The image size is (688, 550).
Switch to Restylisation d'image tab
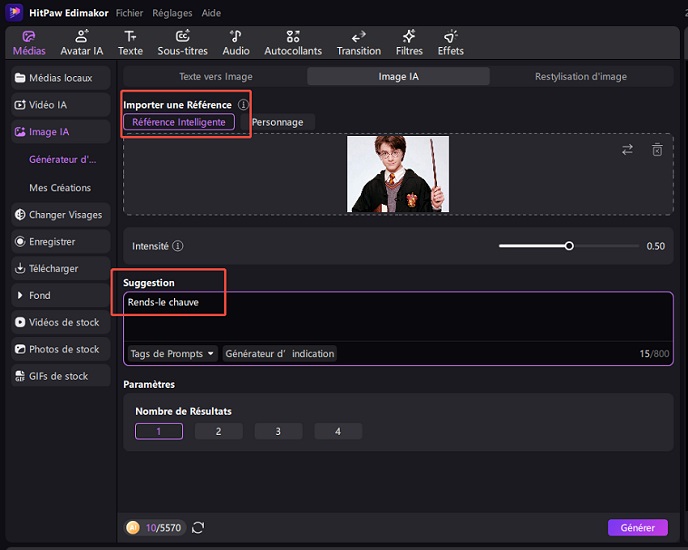coord(580,76)
